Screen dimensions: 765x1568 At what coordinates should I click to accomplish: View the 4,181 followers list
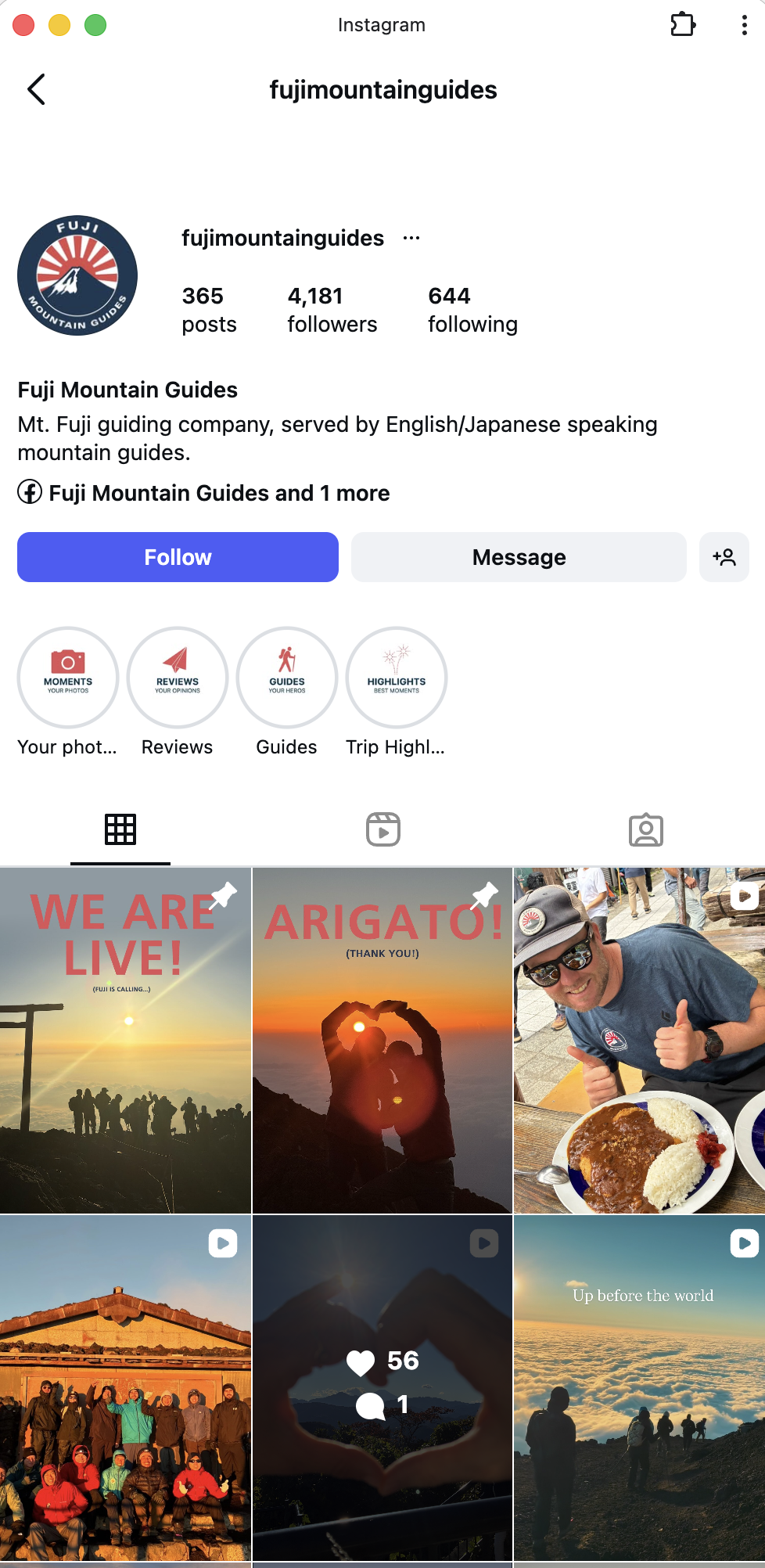pos(332,310)
